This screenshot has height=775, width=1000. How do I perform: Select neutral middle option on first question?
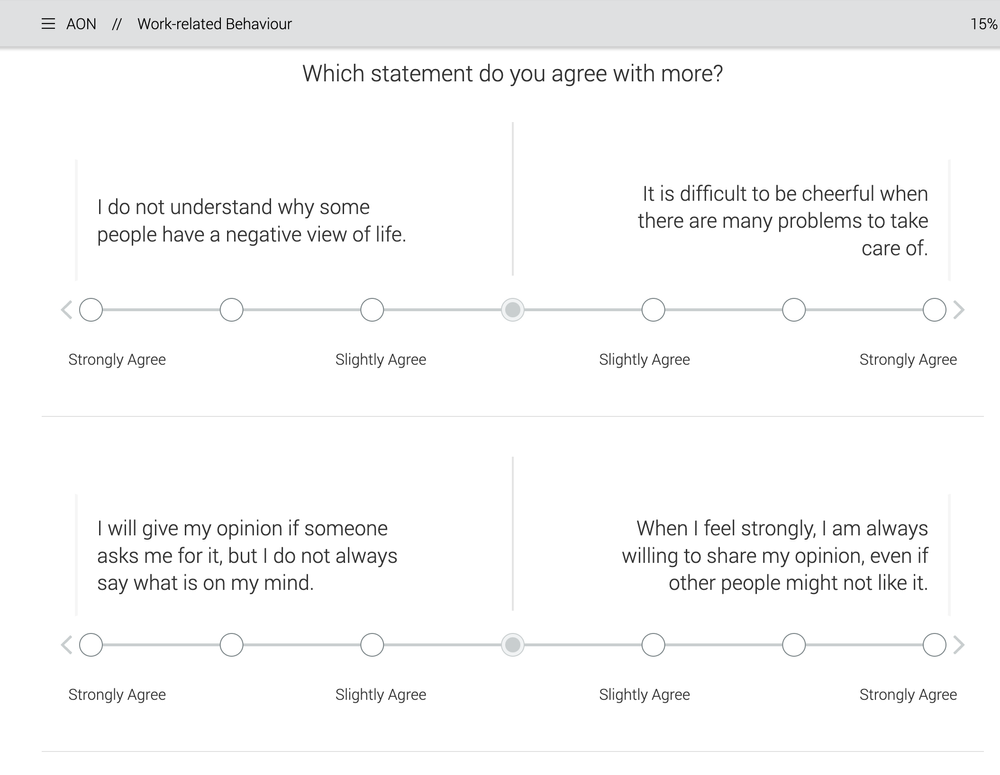click(x=513, y=310)
